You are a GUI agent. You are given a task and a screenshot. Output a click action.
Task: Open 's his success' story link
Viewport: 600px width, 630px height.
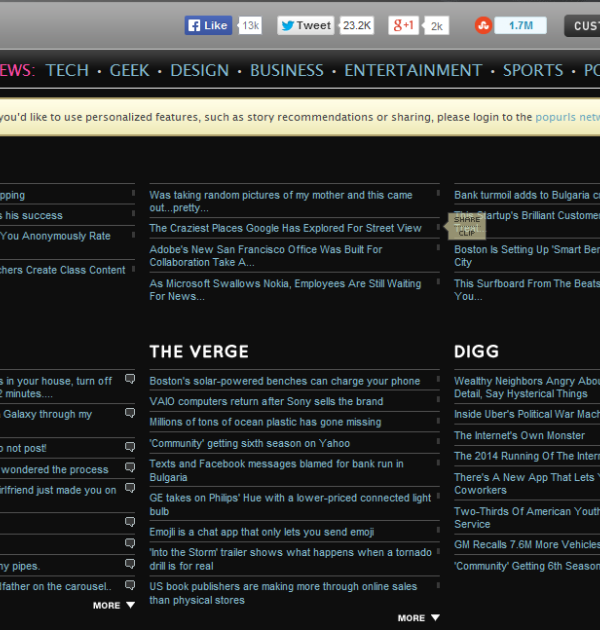tap(31, 215)
